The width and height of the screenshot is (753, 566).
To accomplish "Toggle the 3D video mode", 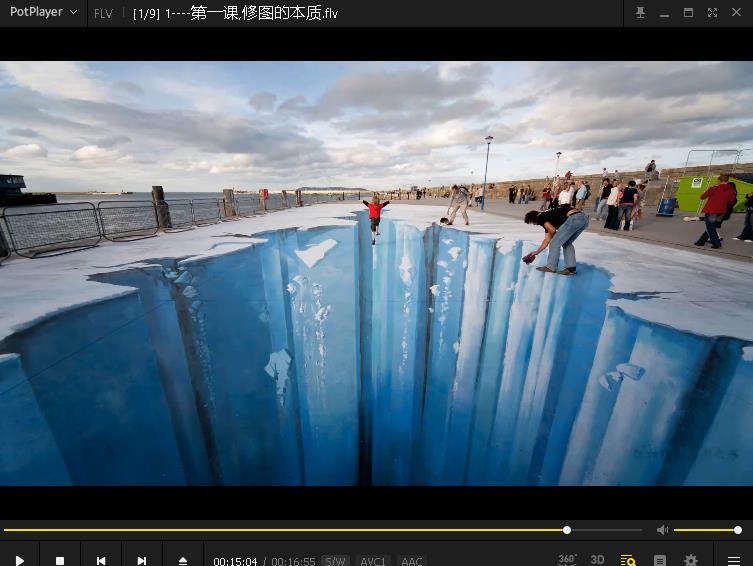I will point(597,560).
